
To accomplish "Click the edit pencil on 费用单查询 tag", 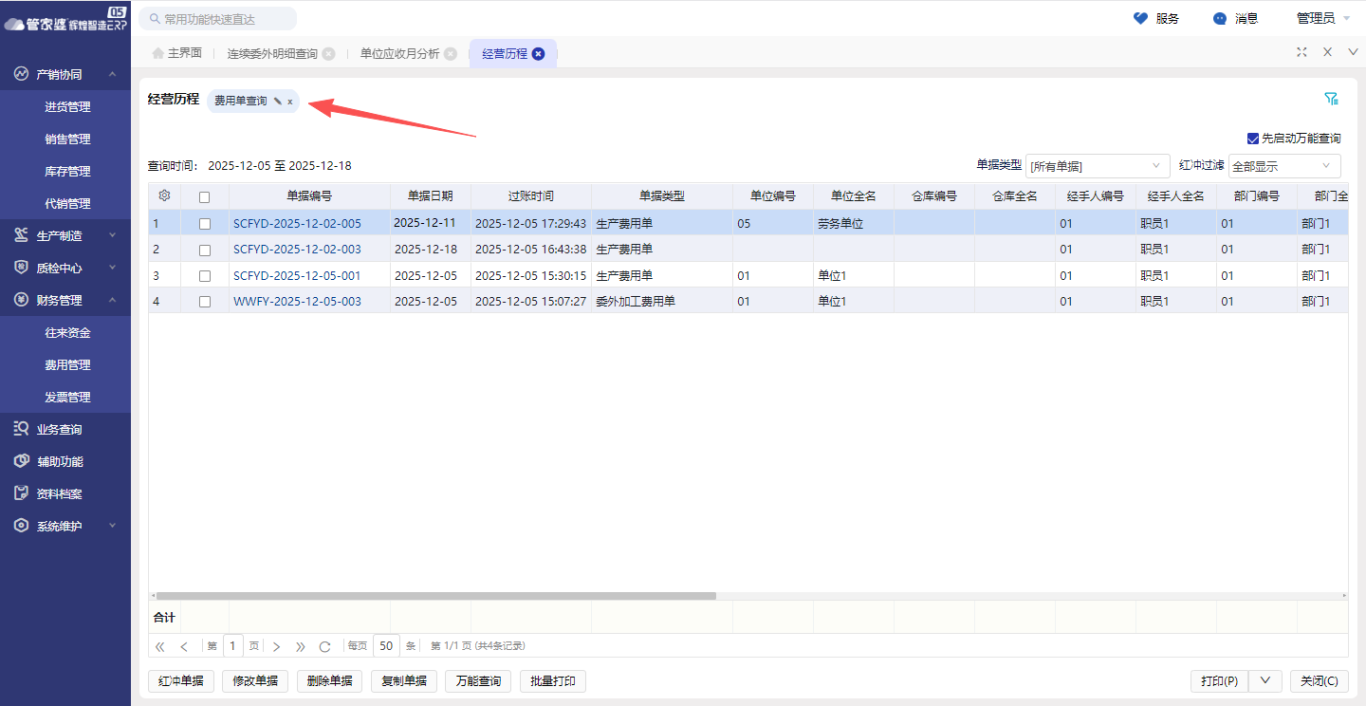I will click(x=277, y=101).
